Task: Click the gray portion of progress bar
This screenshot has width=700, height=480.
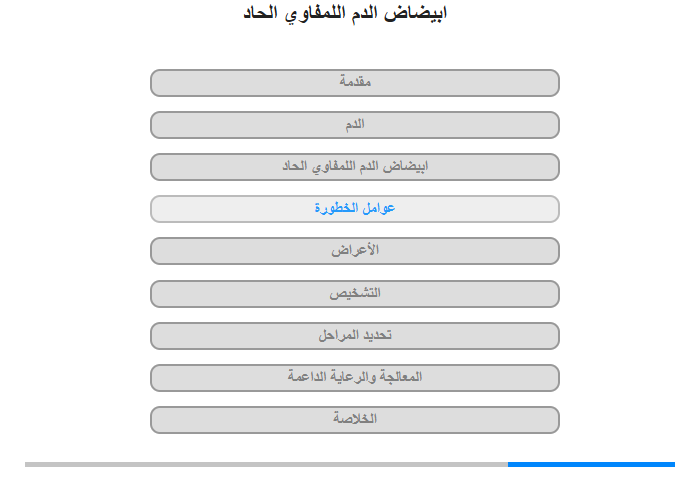Action: [266, 464]
